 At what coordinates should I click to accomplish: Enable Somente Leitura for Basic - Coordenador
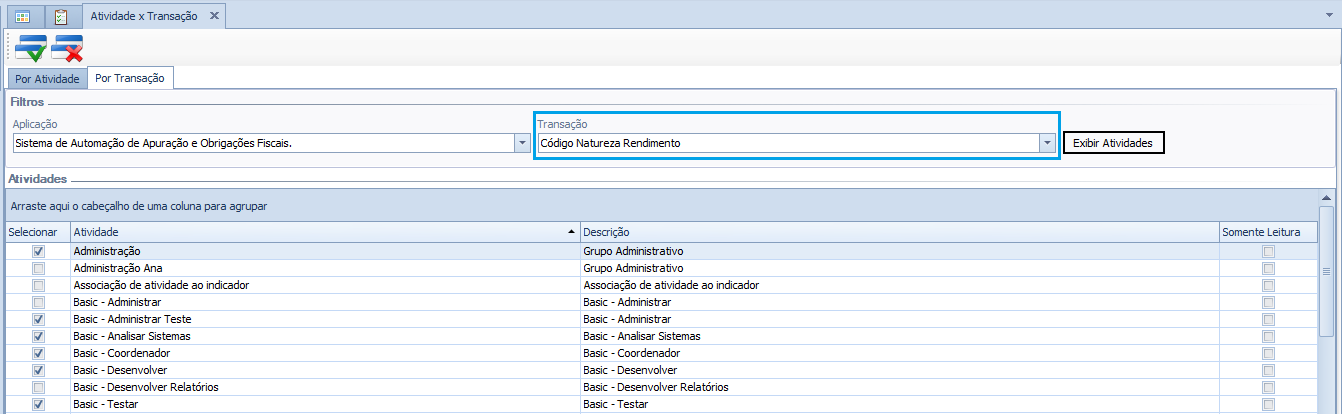pyautogui.click(x=1268, y=353)
